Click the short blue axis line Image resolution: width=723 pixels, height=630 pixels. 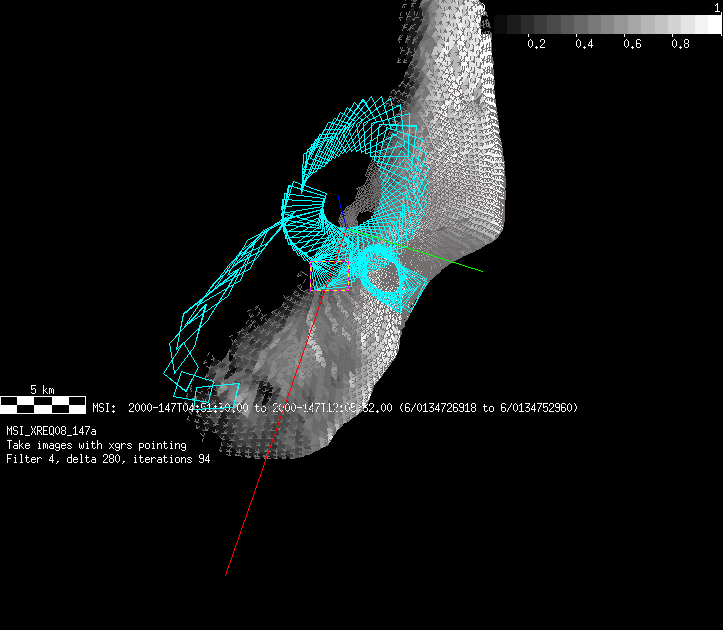342,211
